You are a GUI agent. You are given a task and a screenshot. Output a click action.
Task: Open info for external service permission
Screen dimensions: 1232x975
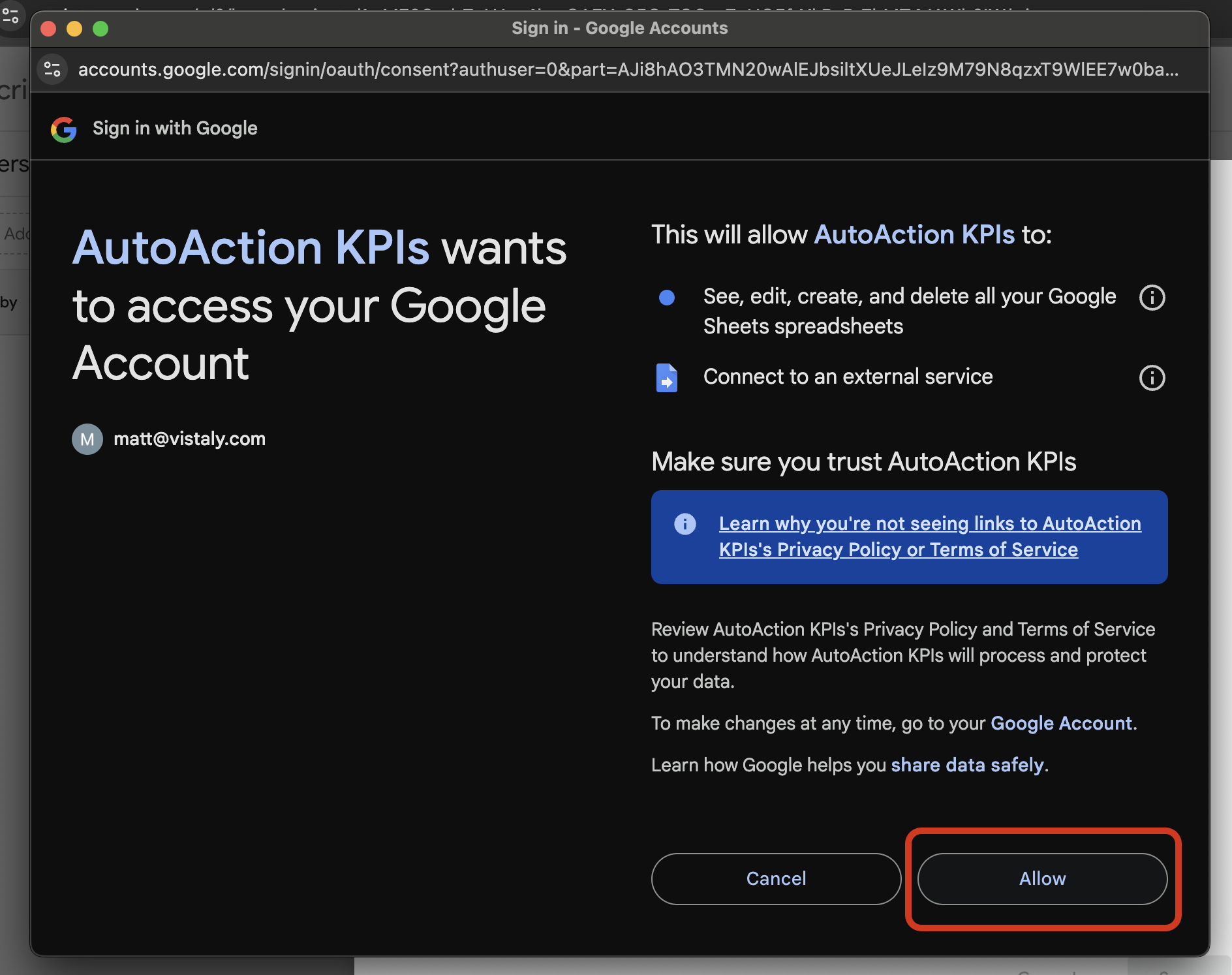pos(1152,377)
